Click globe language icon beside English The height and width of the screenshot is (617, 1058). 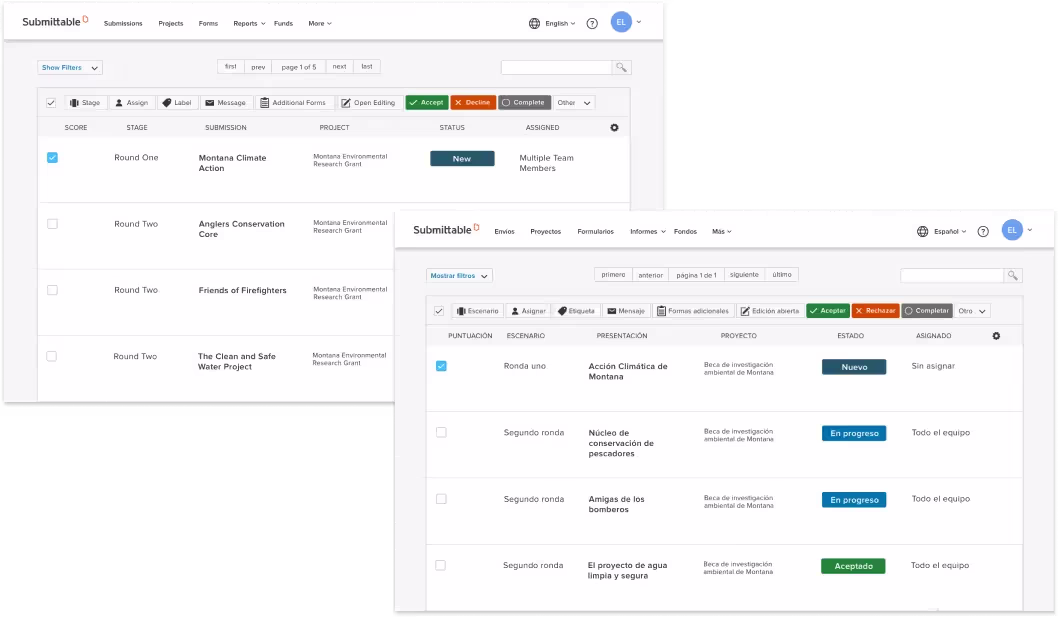[x=534, y=24]
